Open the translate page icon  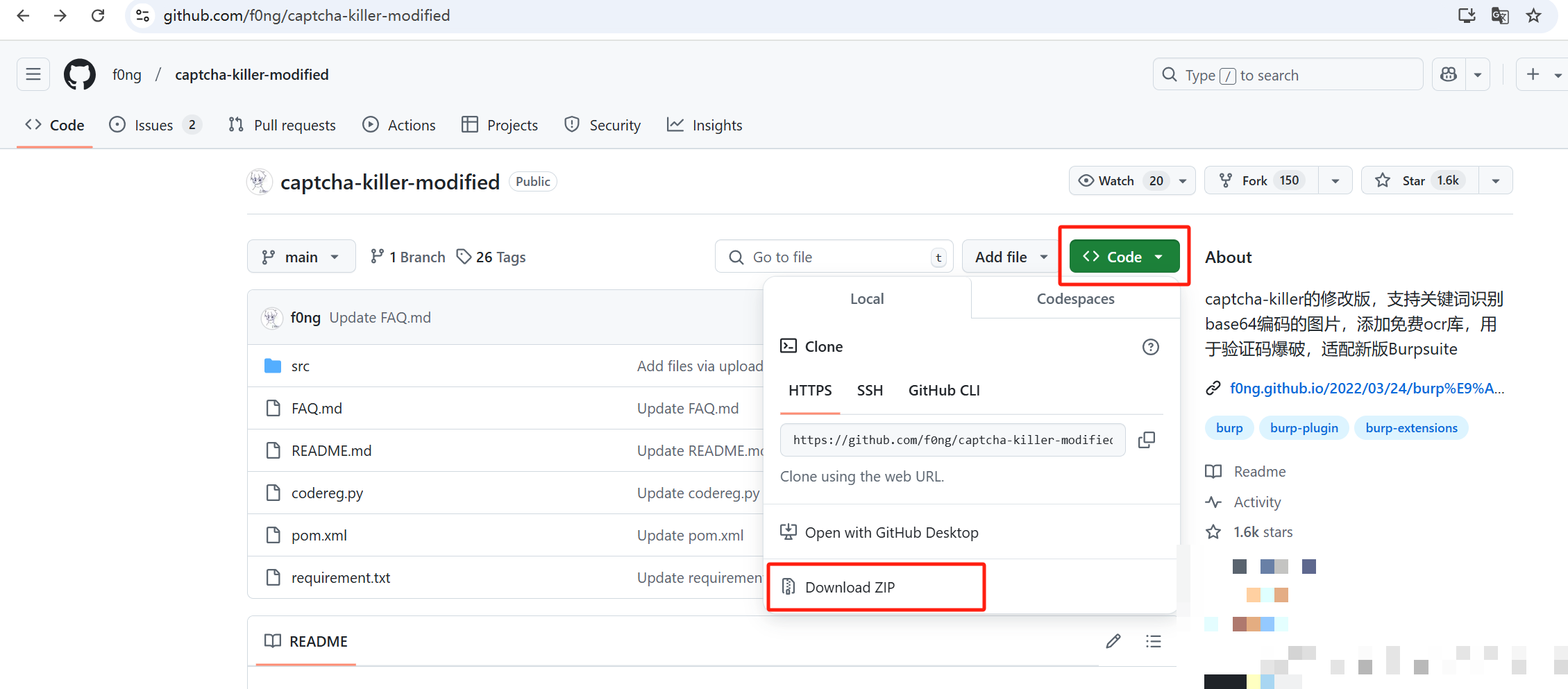(x=1500, y=15)
